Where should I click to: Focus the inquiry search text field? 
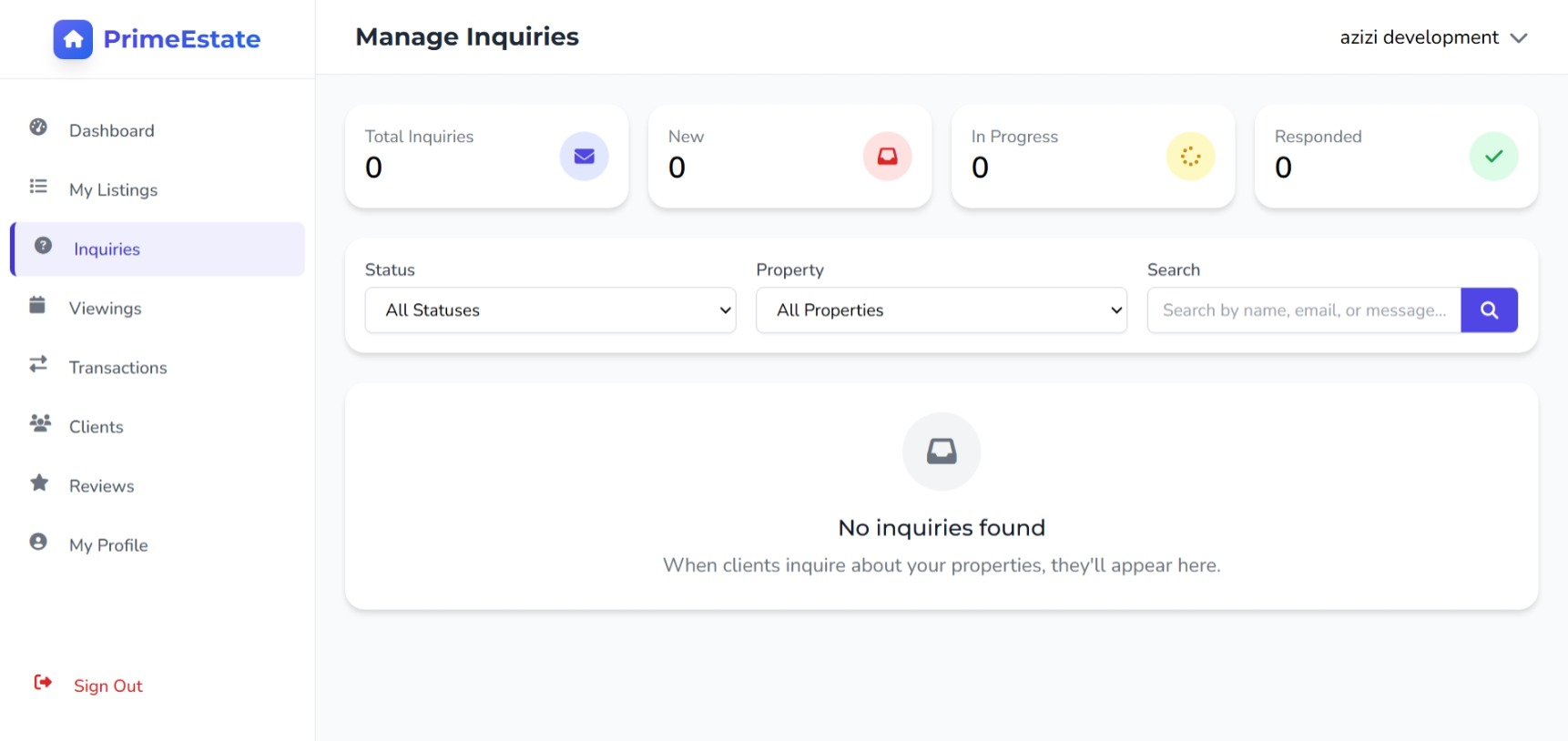tap(1303, 310)
